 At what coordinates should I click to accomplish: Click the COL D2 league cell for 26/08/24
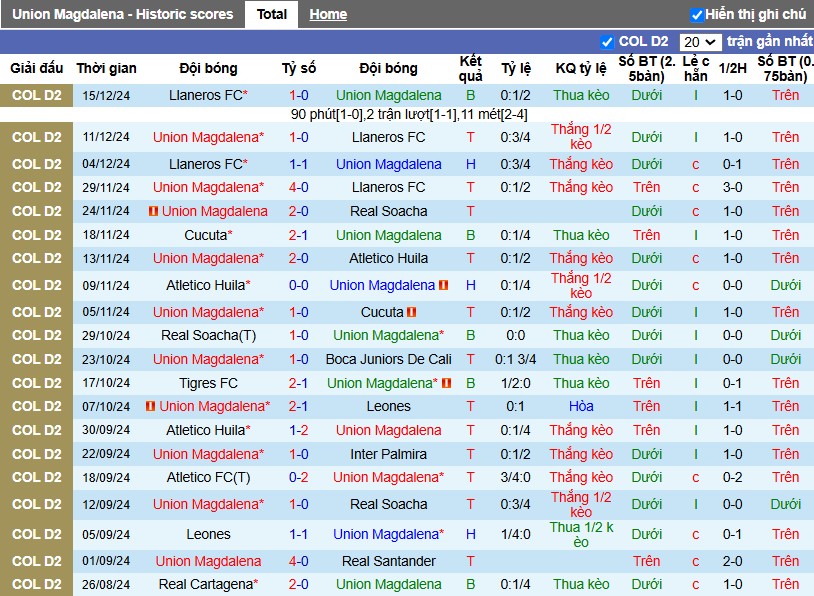click(x=36, y=585)
